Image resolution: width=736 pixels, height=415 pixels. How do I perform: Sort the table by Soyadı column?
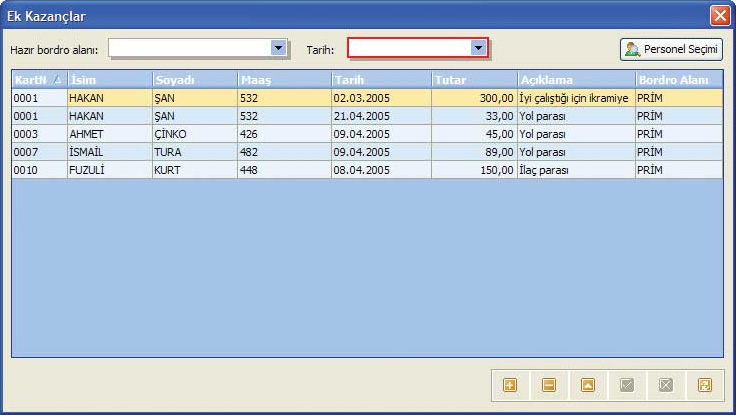coord(192,79)
